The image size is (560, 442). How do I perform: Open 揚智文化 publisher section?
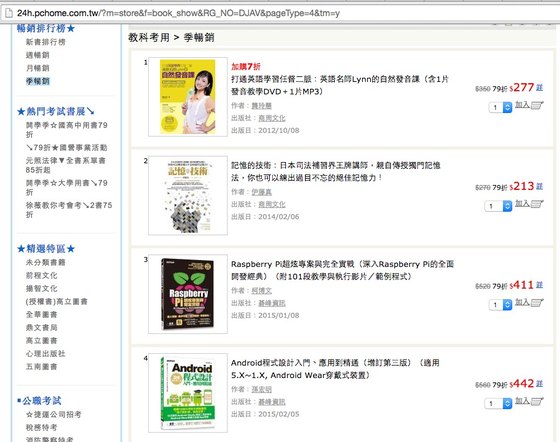[41, 288]
